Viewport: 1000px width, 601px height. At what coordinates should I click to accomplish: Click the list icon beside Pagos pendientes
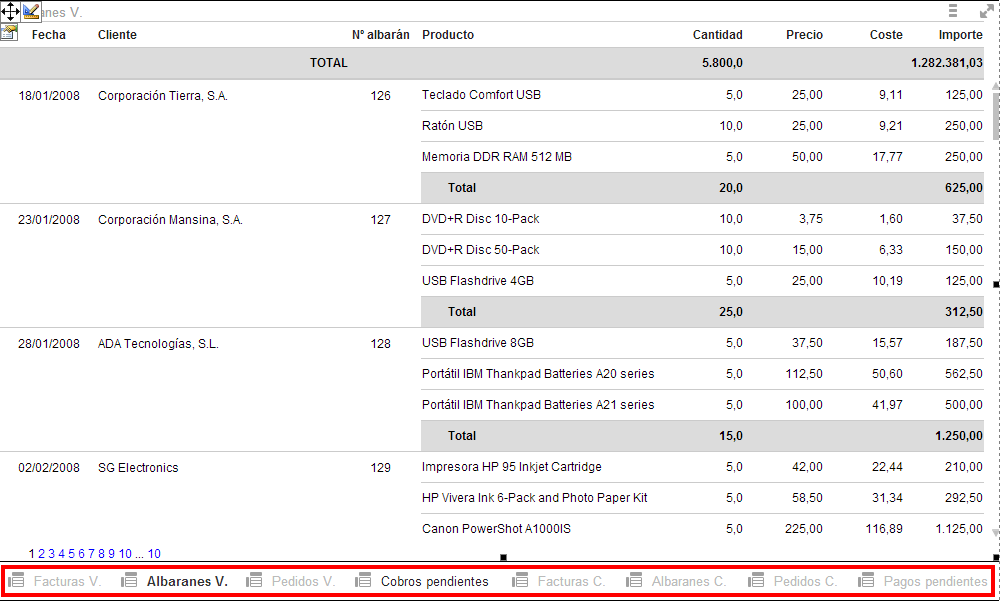[x=866, y=581]
